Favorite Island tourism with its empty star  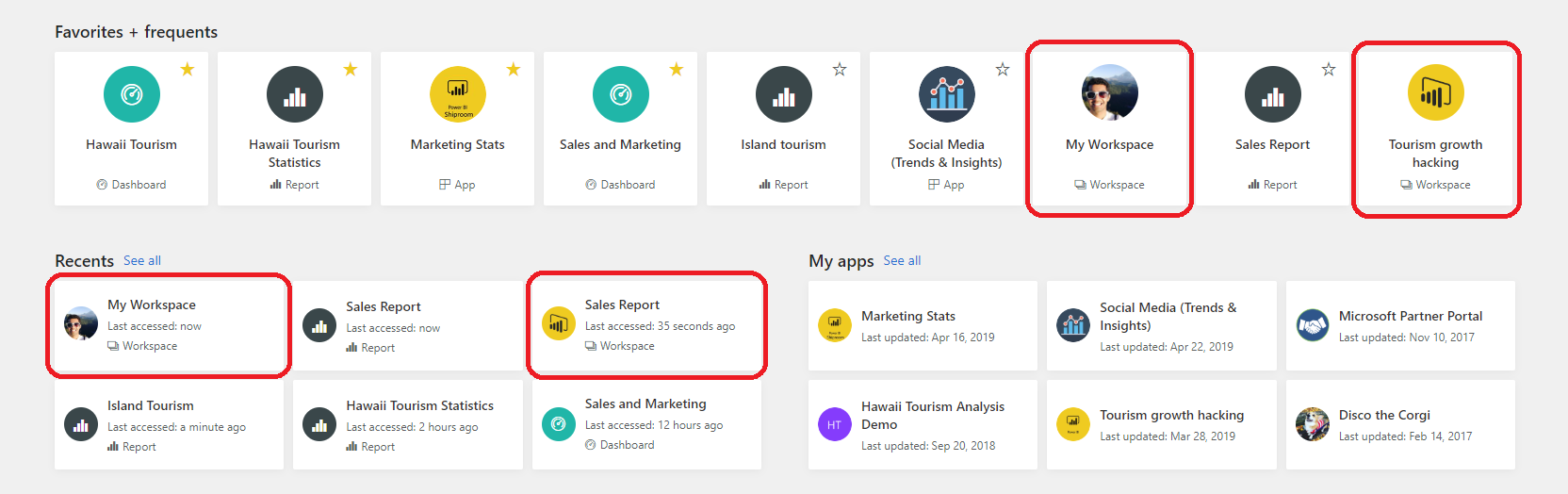[840, 69]
